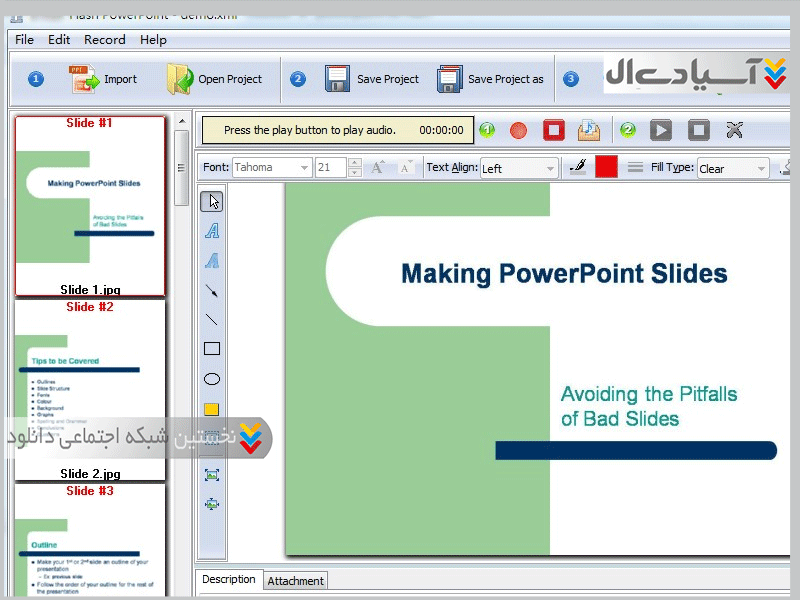Click the red color swatch
800x600 pixels.
pos(606,167)
